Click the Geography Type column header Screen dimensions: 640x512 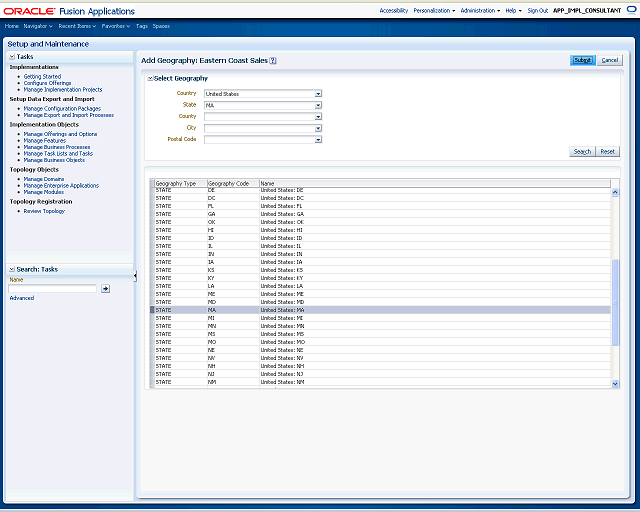(181, 183)
